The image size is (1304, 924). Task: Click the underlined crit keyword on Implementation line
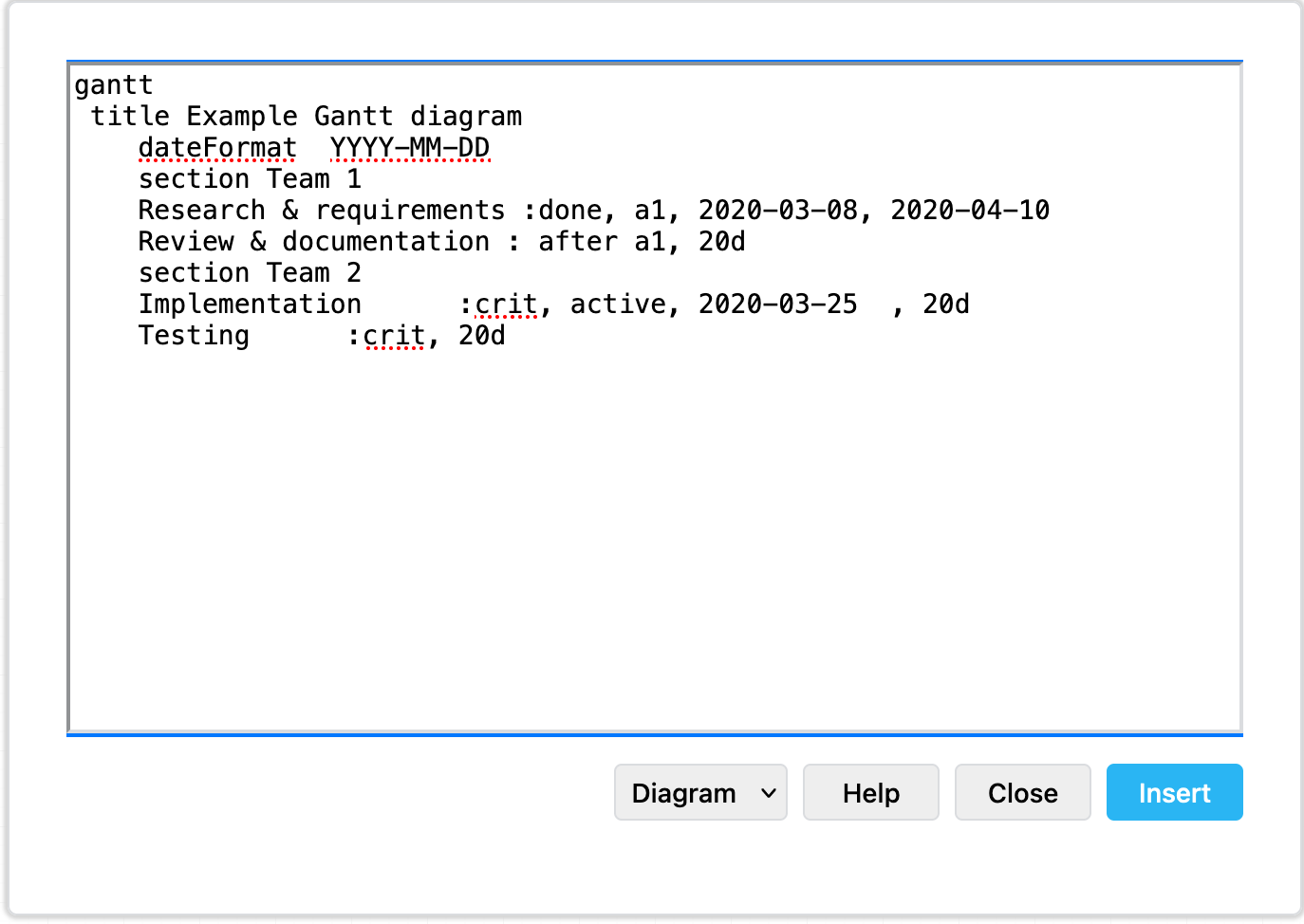point(506,304)
